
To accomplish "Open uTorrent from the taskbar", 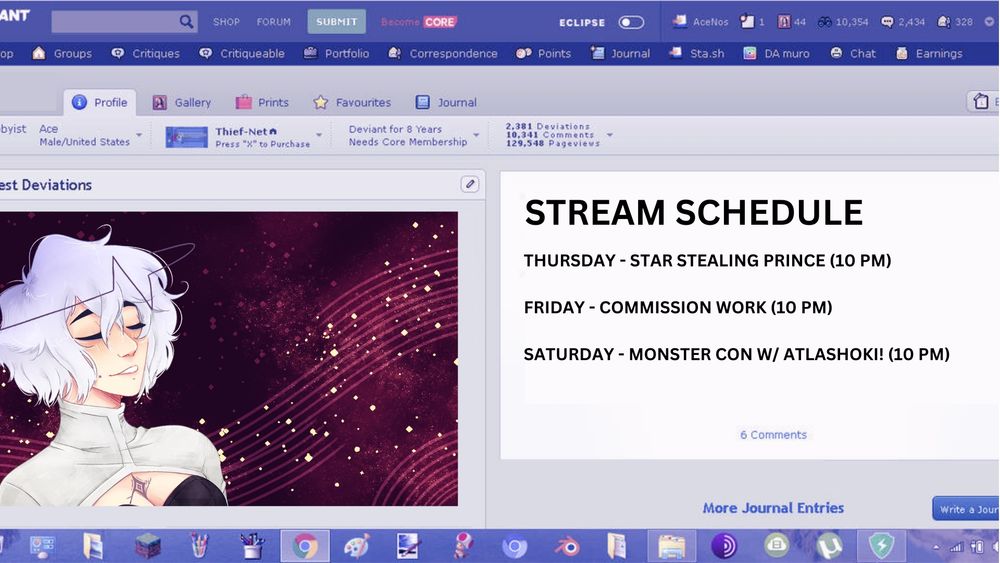I will (x=829, y=546).
